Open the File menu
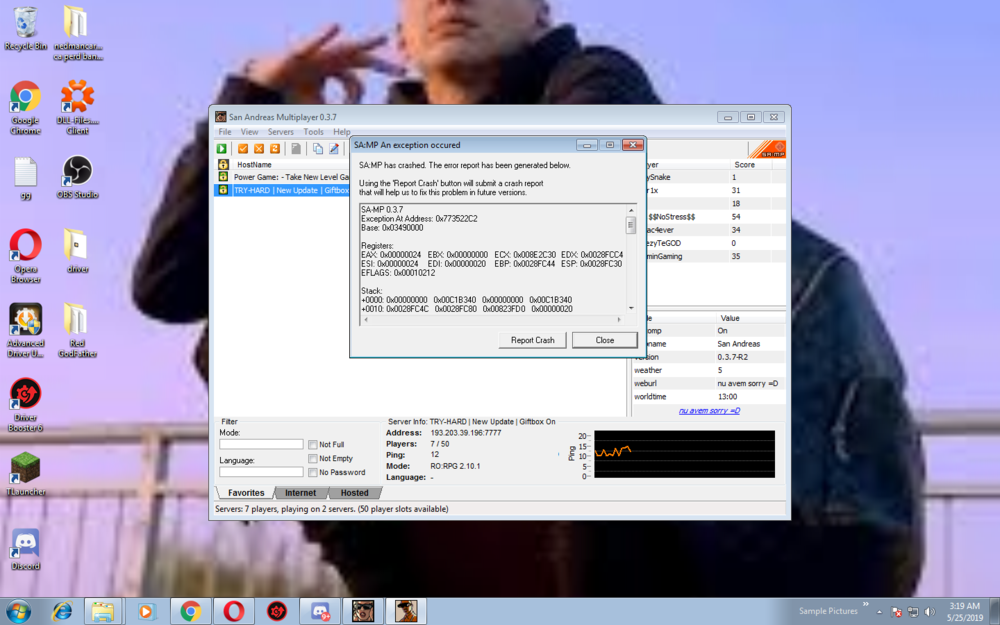Screen dimensions: 1000x625 point(224,132)
